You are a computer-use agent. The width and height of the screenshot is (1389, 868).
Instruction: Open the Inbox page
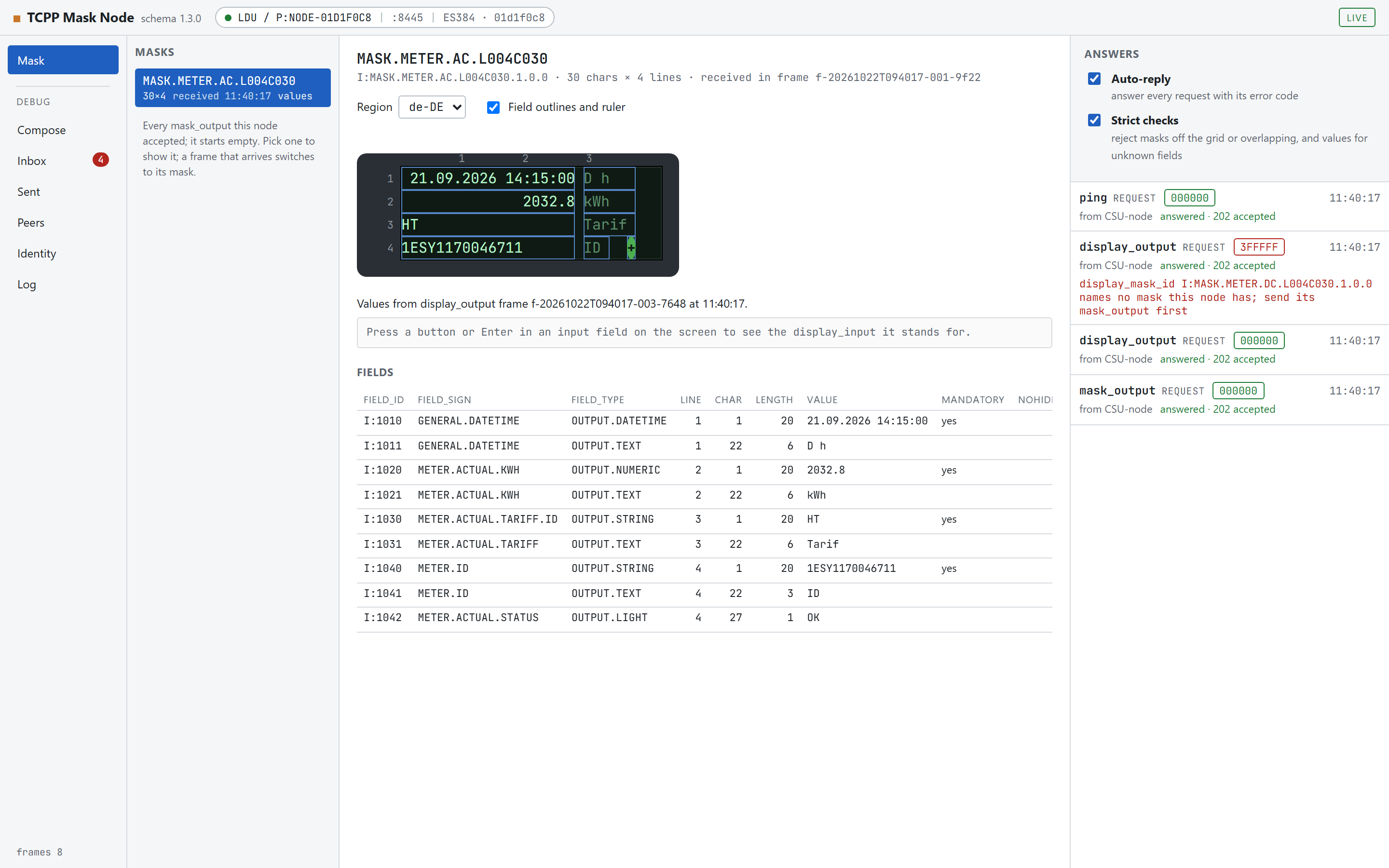(x=63, y=161)
